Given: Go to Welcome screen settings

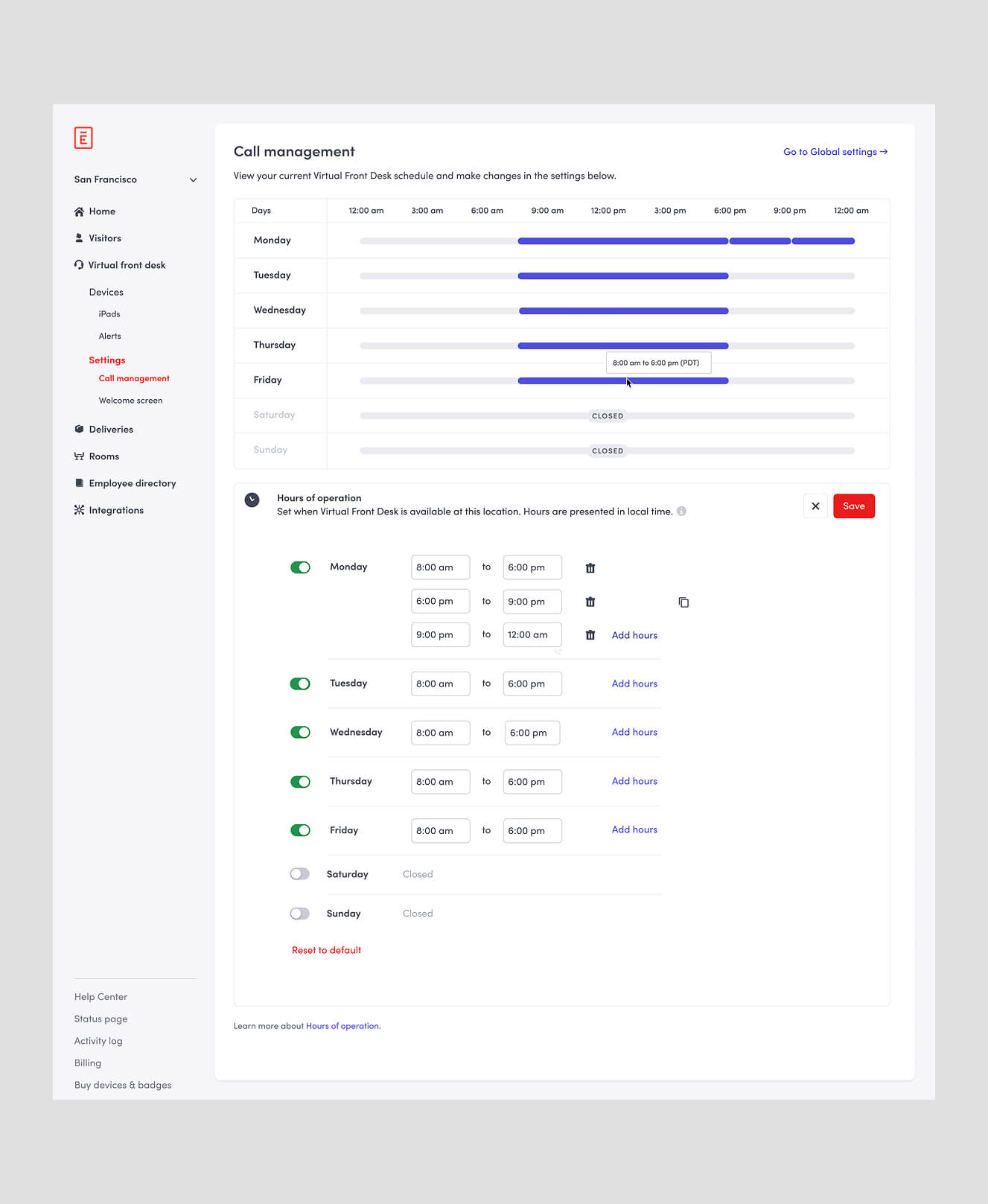Looking at the screenshot, I should [x=130, y=401].
